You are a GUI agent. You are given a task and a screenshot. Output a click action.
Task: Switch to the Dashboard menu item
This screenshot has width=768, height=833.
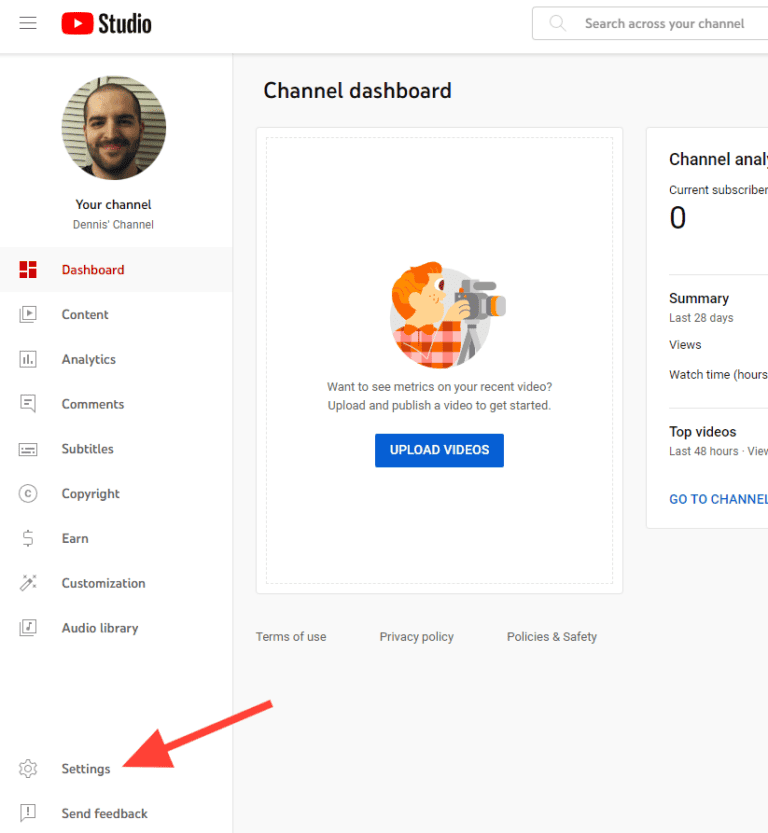point(93,269)
